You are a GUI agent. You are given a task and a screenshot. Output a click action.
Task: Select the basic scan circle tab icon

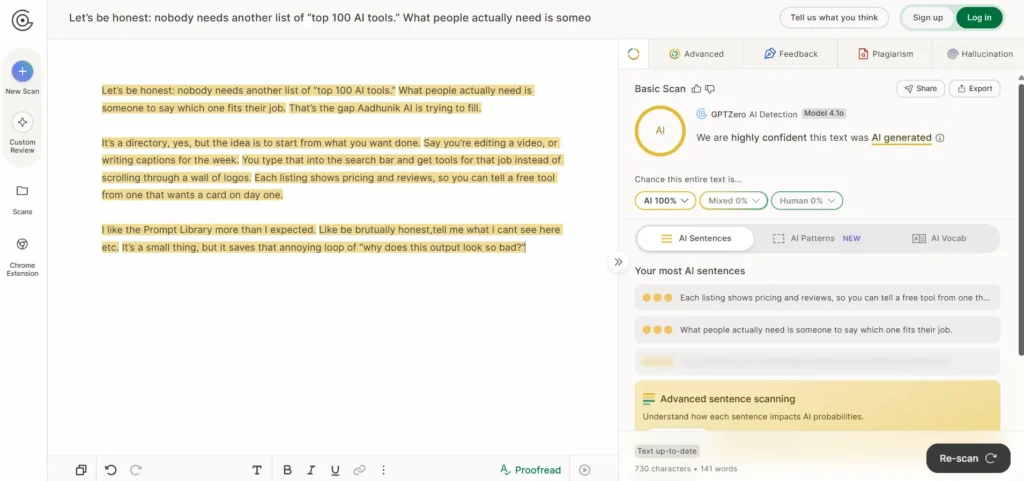point(633,54)
